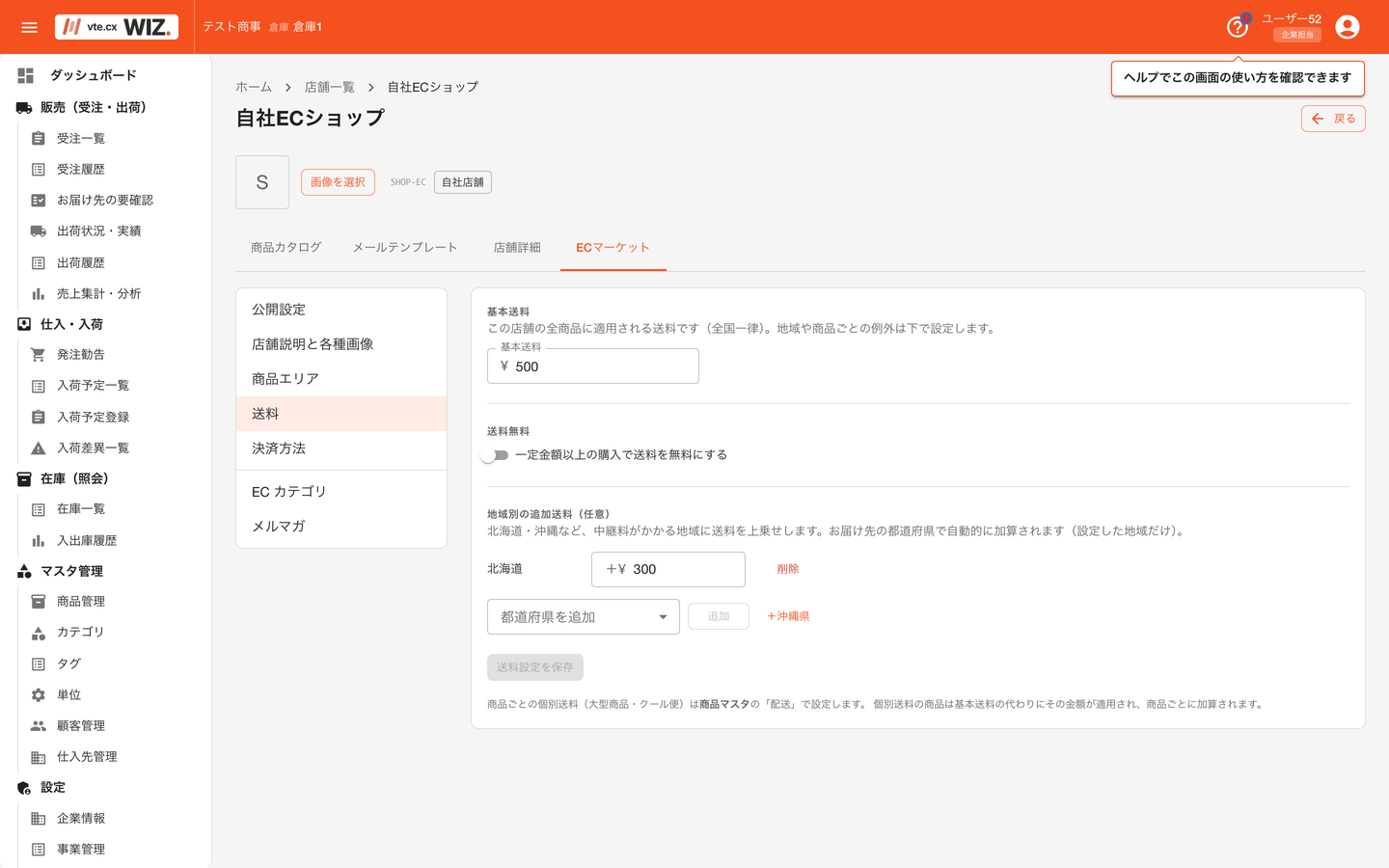This screenshot has width=1389, height=868.
Task: Toggle free shipping above a set amount
Action: coord(496,455)
